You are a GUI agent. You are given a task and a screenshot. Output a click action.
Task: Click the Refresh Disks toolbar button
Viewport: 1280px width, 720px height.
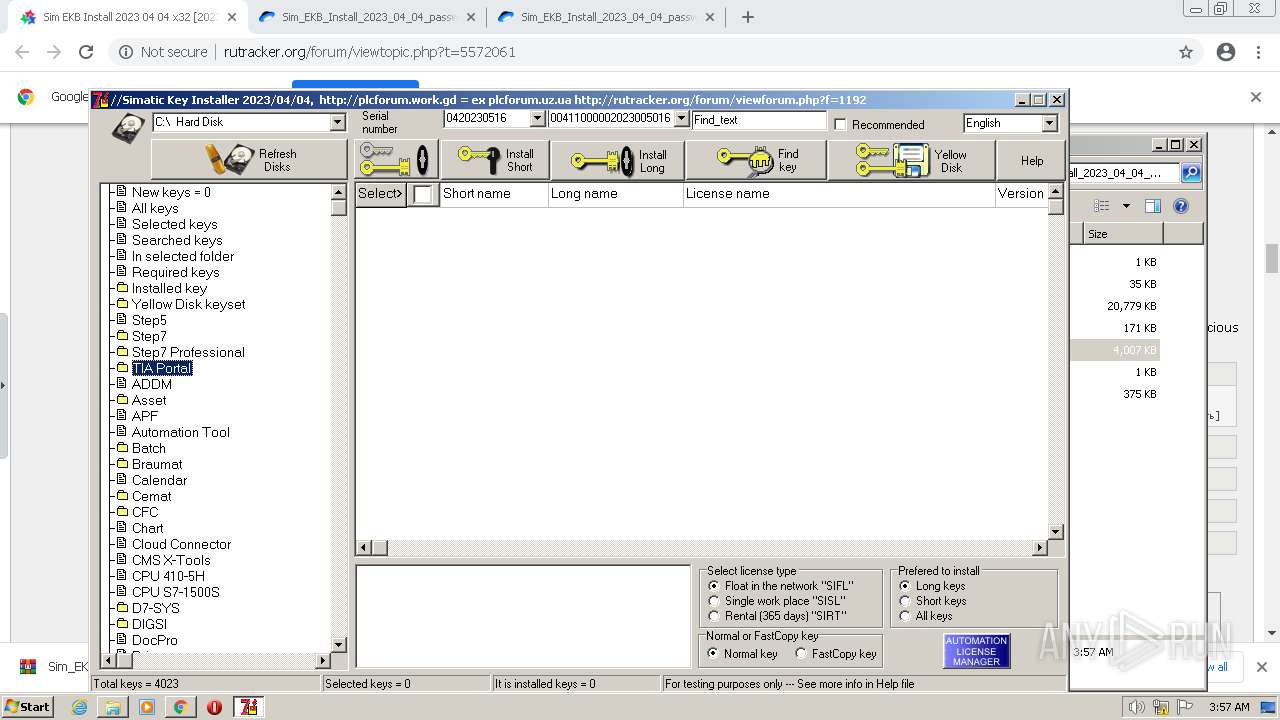(x=249, y=160)
